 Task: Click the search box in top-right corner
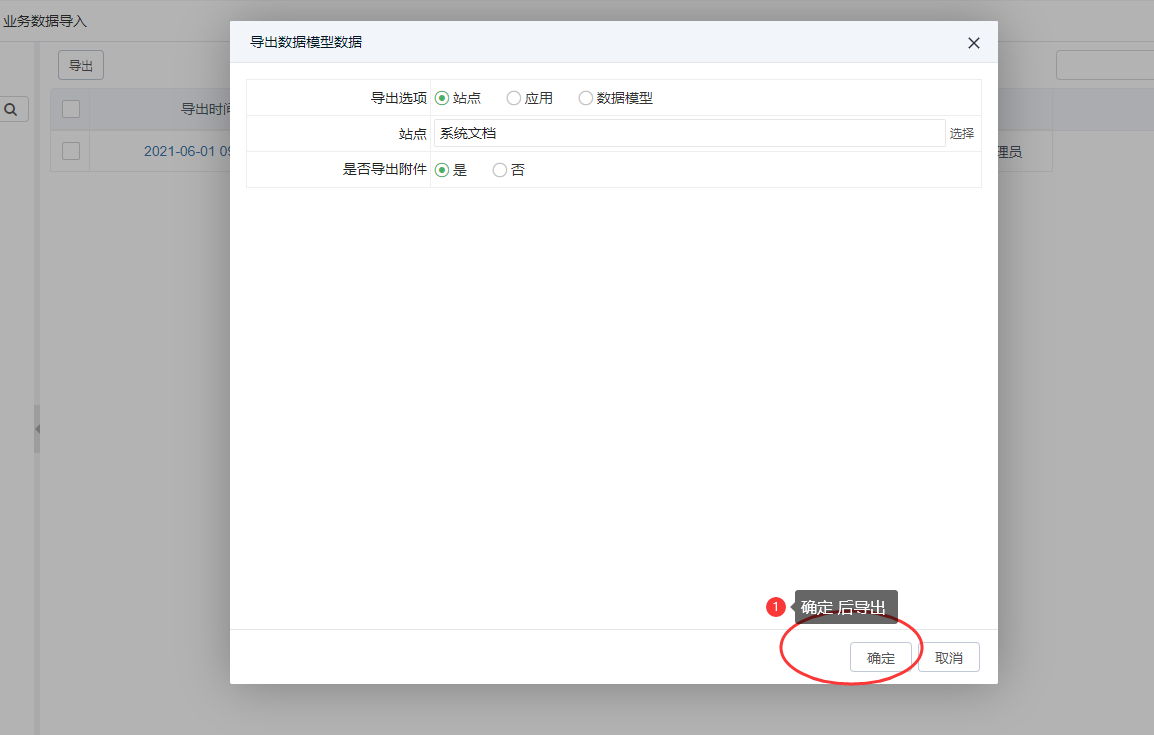1105,65
